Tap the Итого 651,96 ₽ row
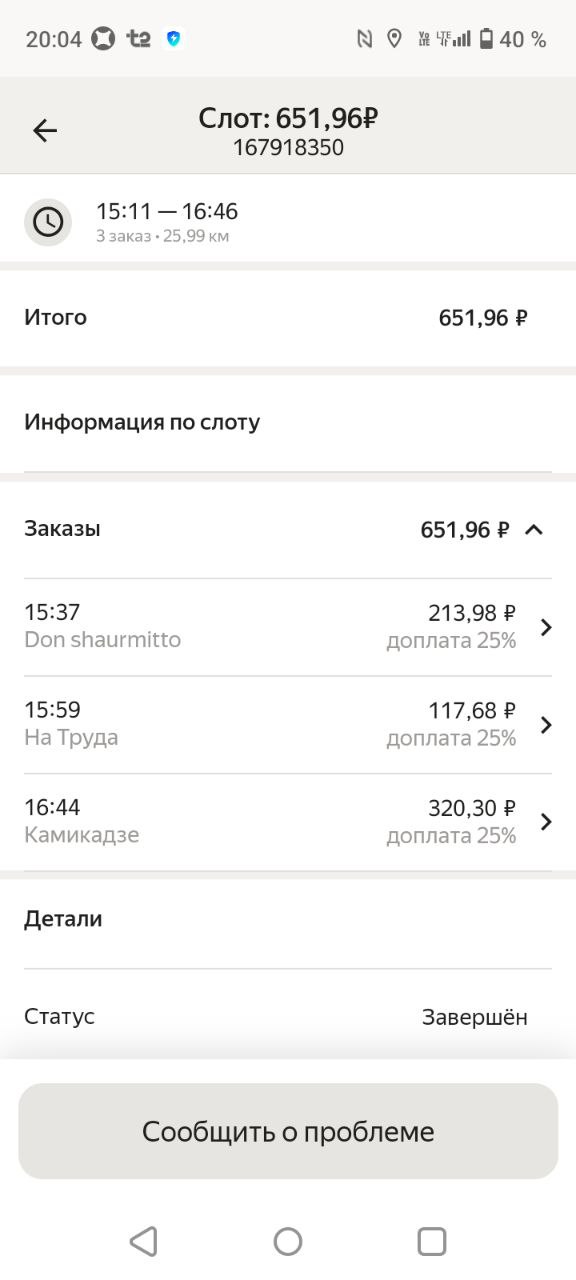This screenshot has width=576, height=1280. coord(288,318)
